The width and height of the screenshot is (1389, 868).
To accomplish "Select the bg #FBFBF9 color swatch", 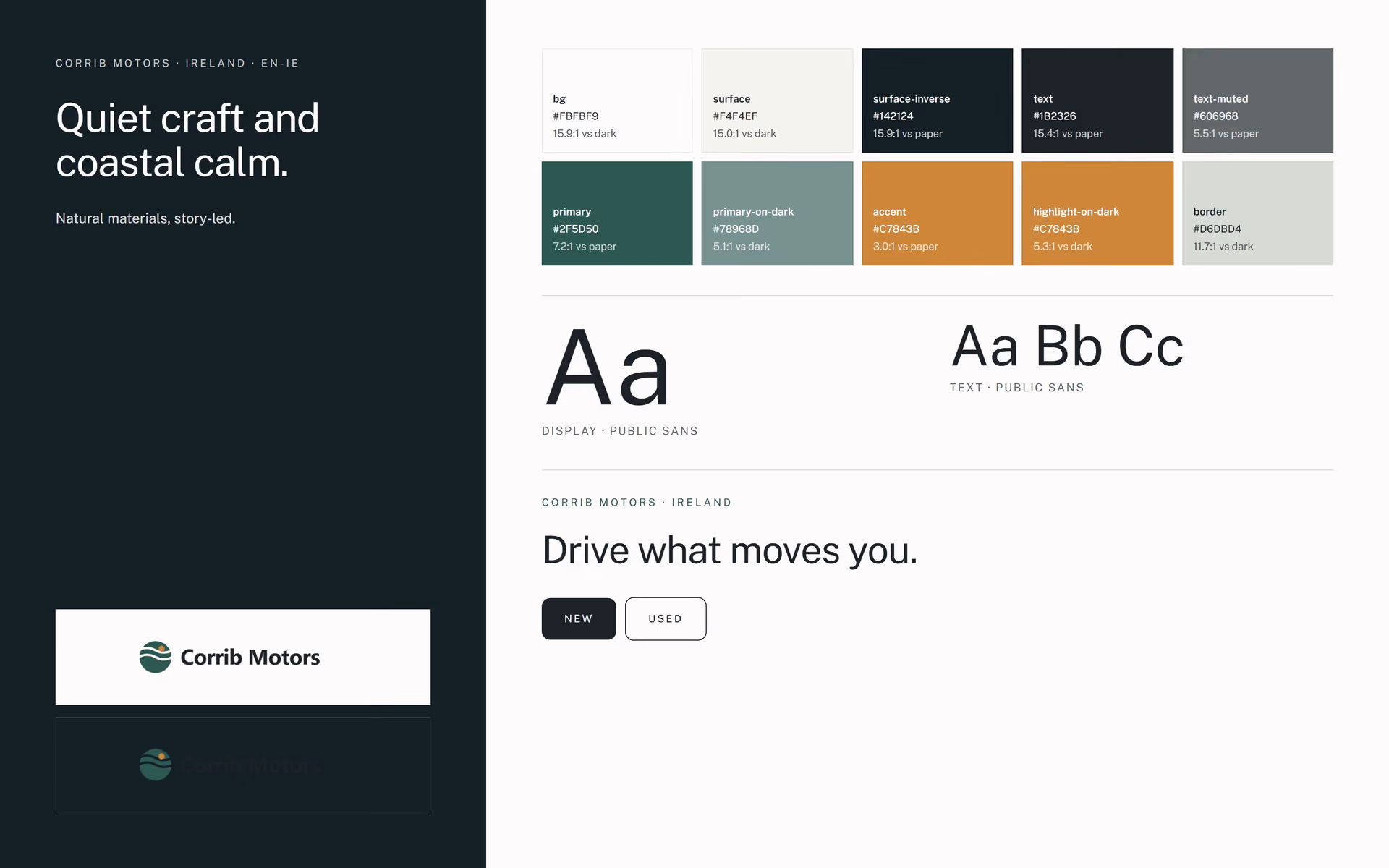I will coord(617,101).
